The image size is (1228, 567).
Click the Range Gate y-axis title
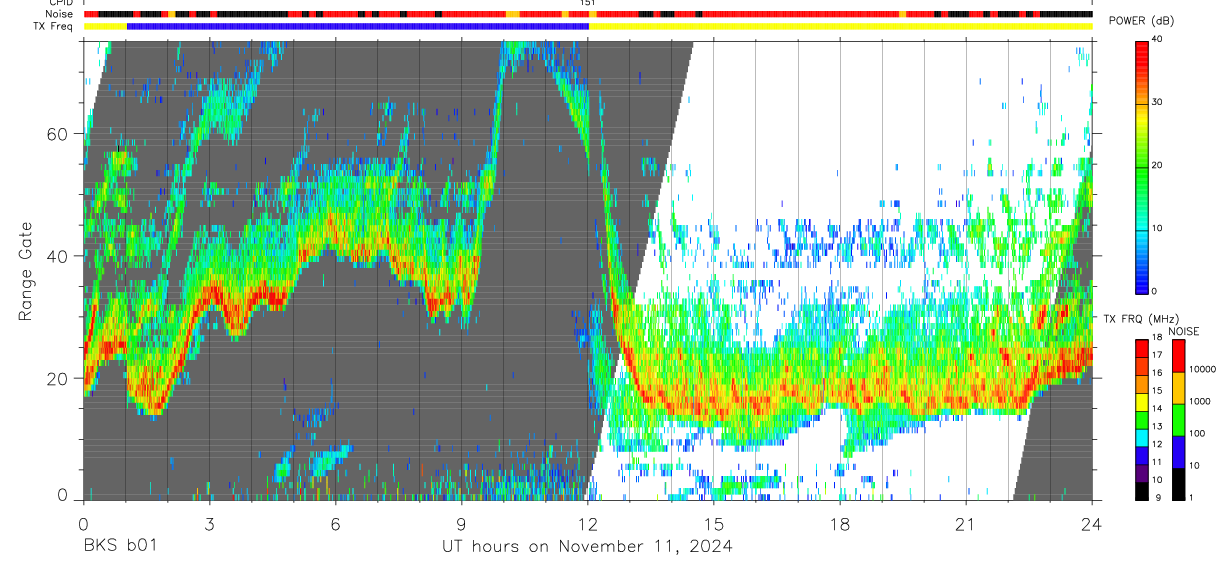click(25, 271)
